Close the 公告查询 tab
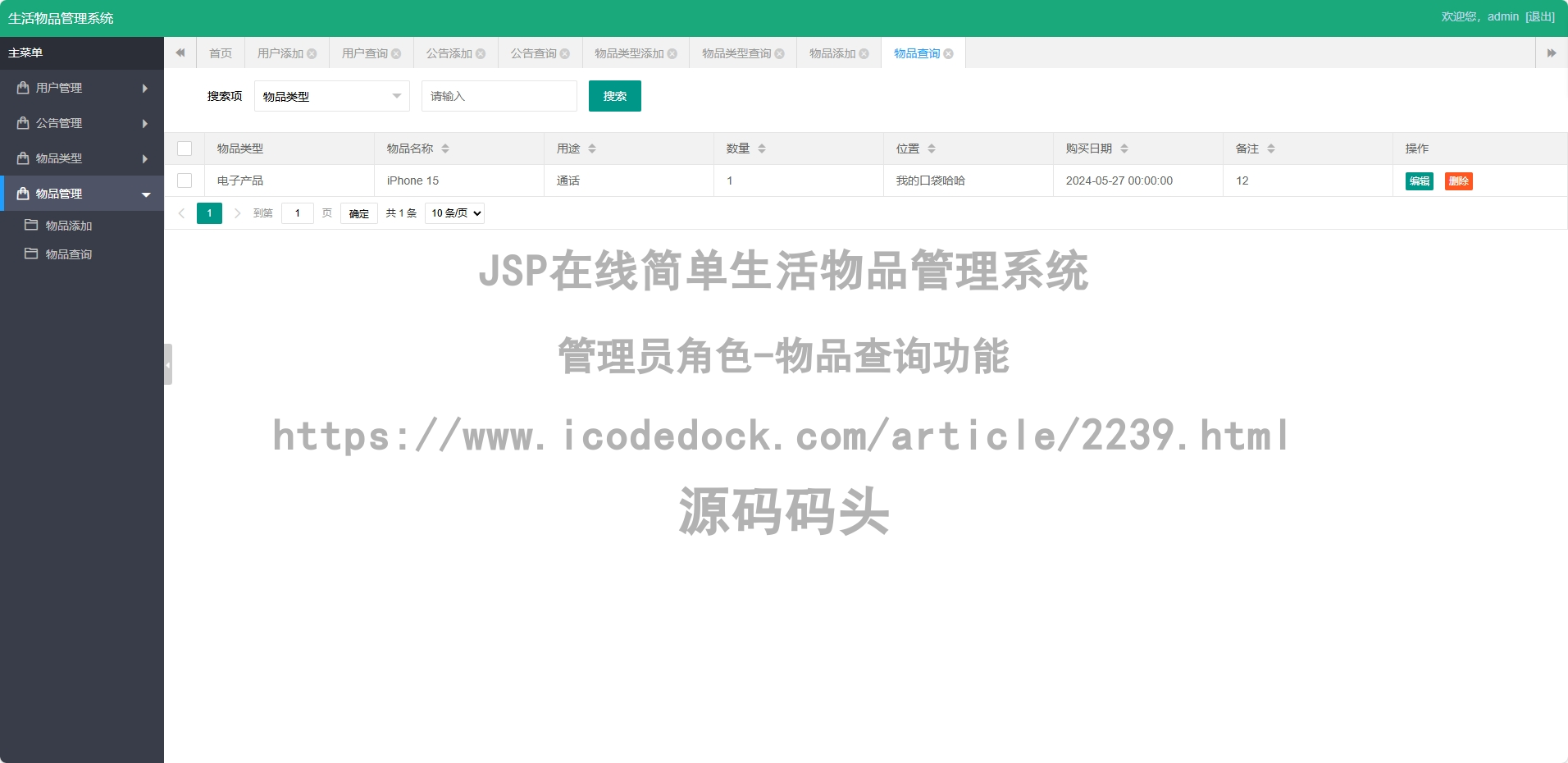 [x=565, y=53]
